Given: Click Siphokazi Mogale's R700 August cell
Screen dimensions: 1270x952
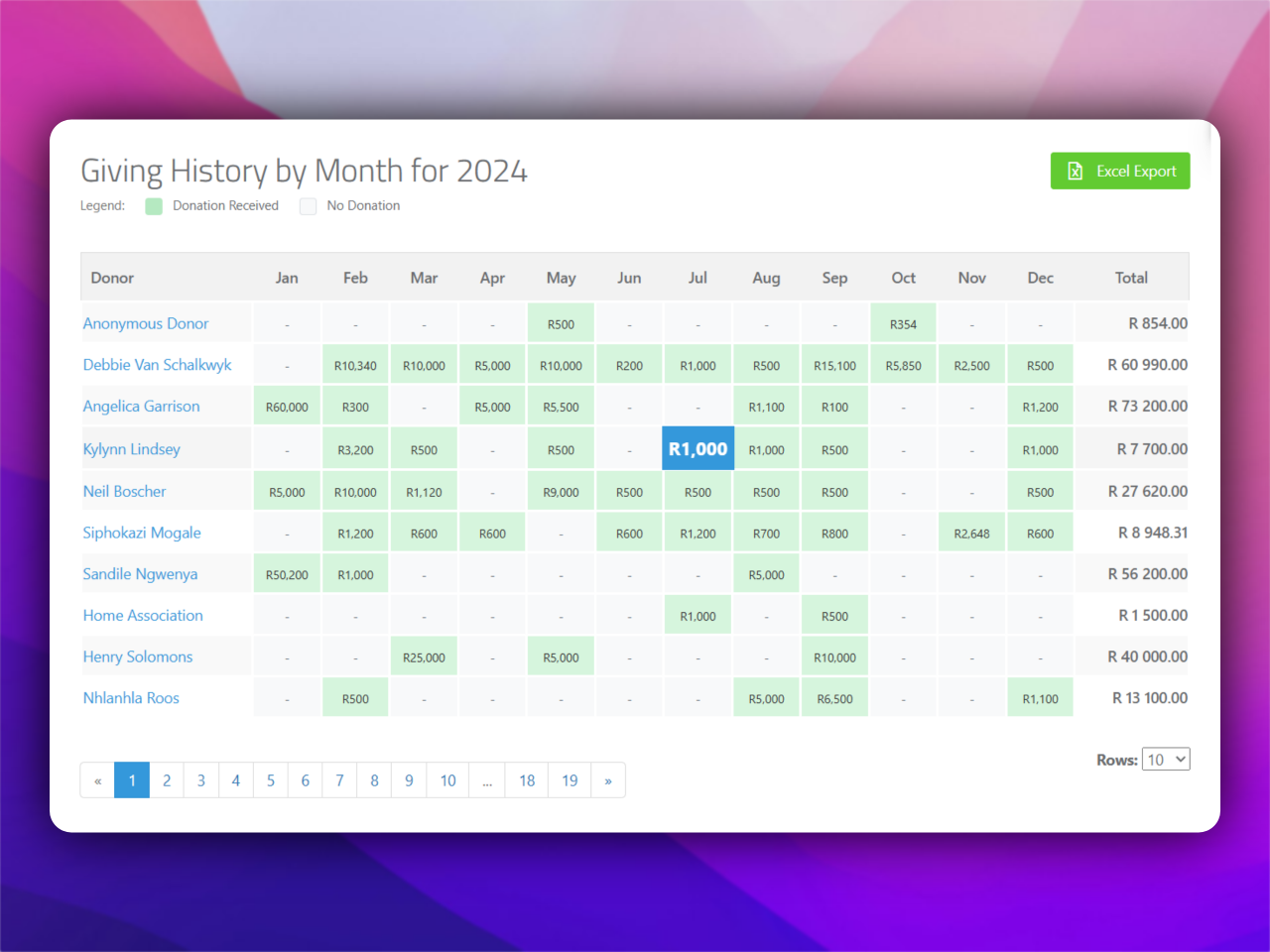Looking at the screenshot, I should coord(766,534).
